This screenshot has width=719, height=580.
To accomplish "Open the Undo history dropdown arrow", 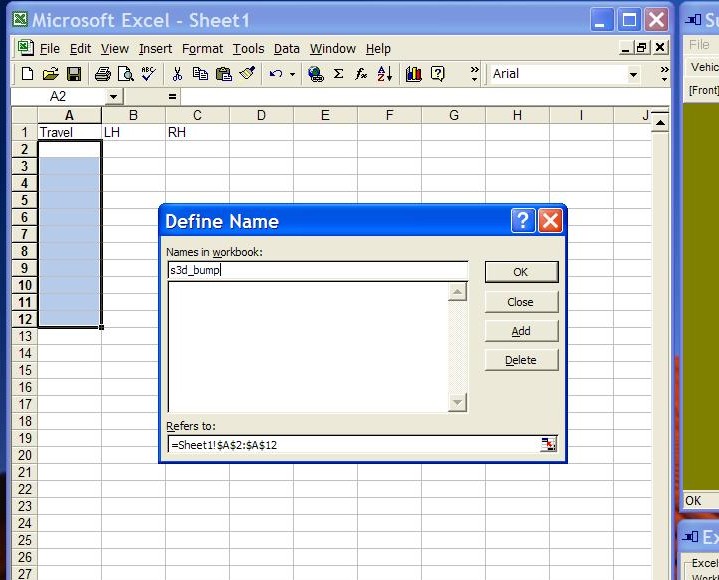I will (x=292, y=74).
